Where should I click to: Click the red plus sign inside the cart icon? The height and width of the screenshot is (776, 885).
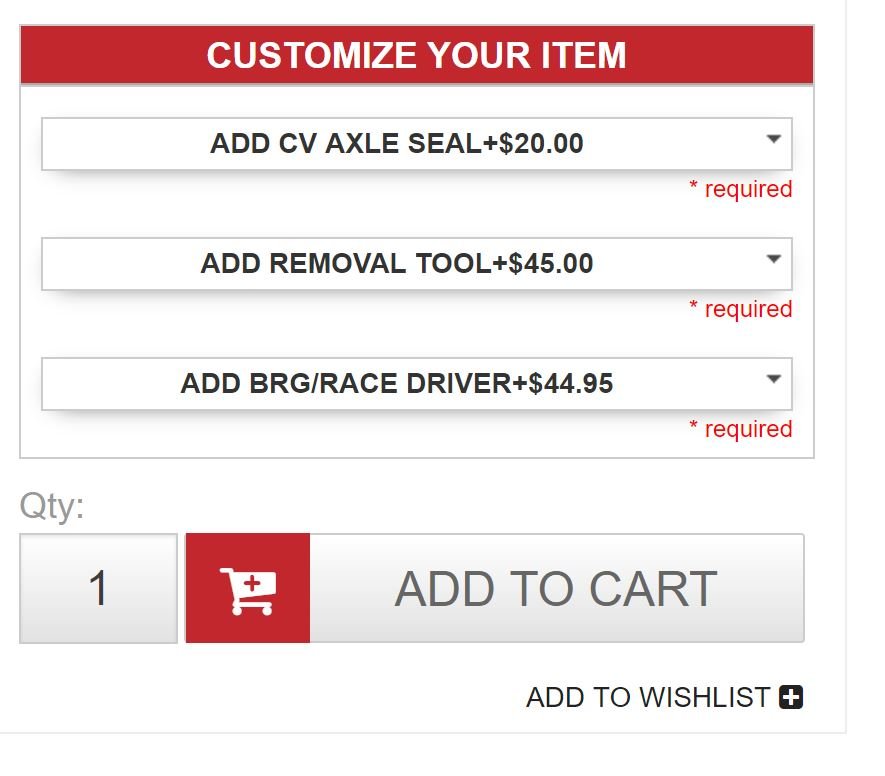coord(252,583)
